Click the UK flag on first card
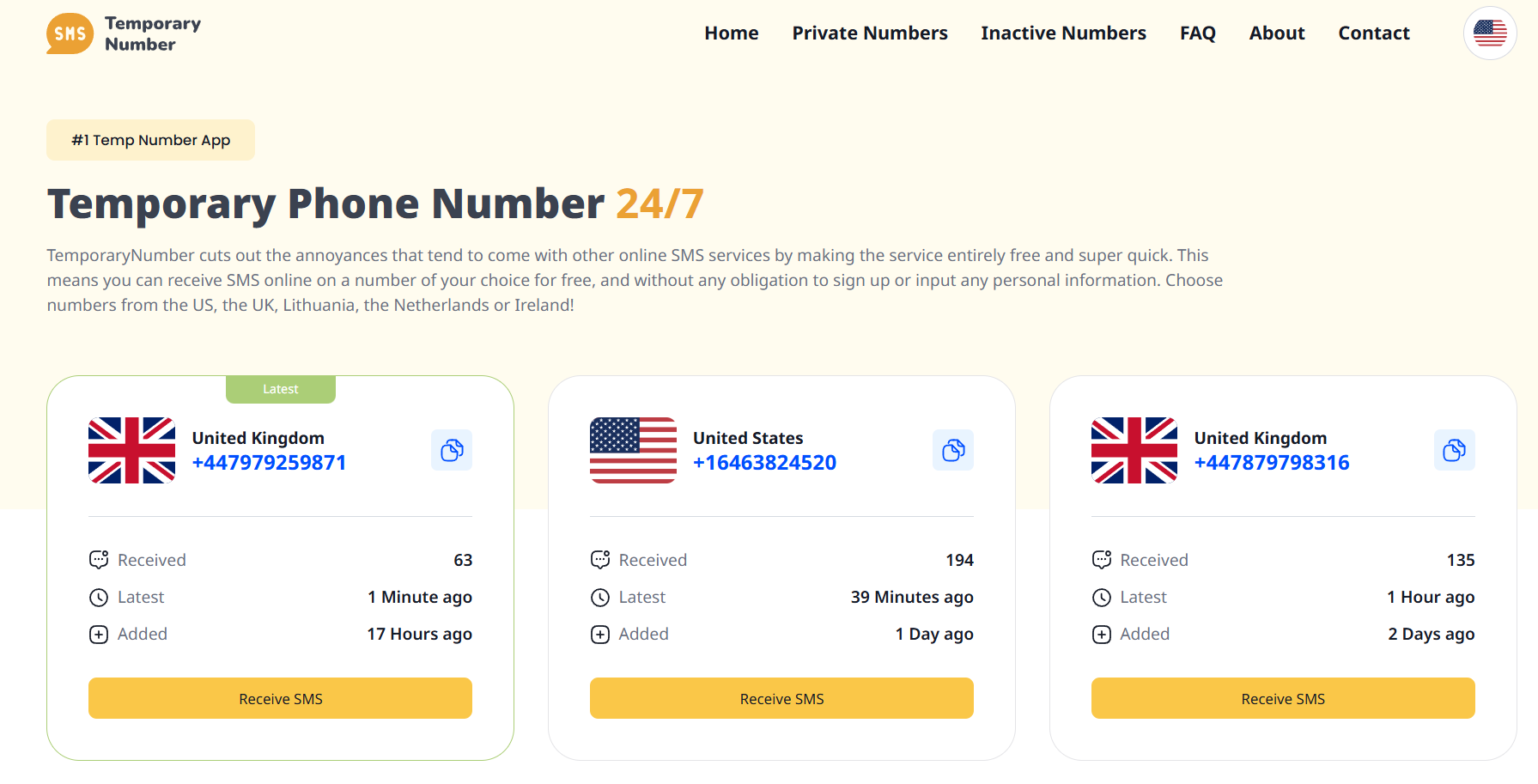 [x=131, y=451]
